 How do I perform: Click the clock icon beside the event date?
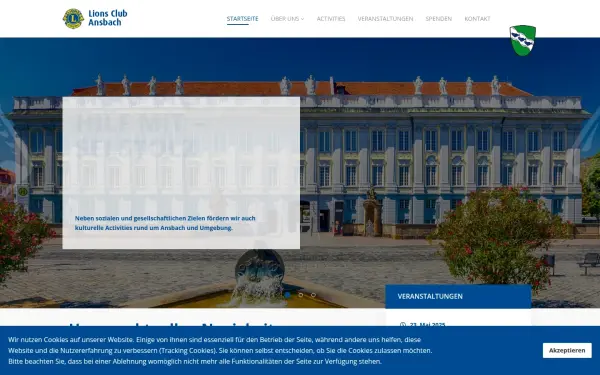pyautogui.click(x=403, y=325)
